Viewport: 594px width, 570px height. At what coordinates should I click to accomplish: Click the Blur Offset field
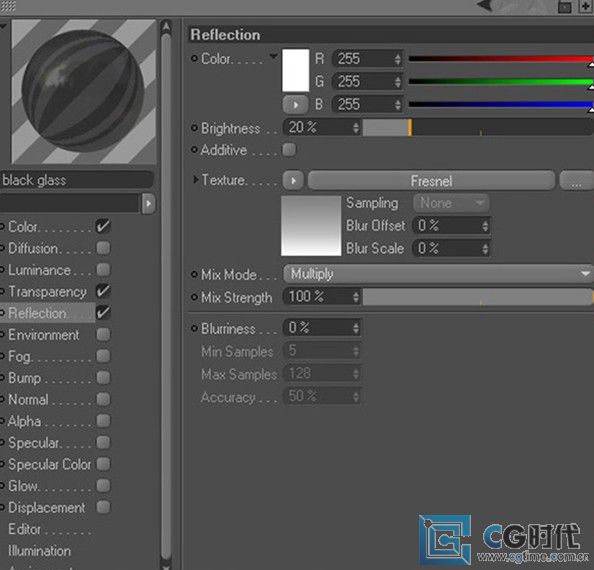452,226
